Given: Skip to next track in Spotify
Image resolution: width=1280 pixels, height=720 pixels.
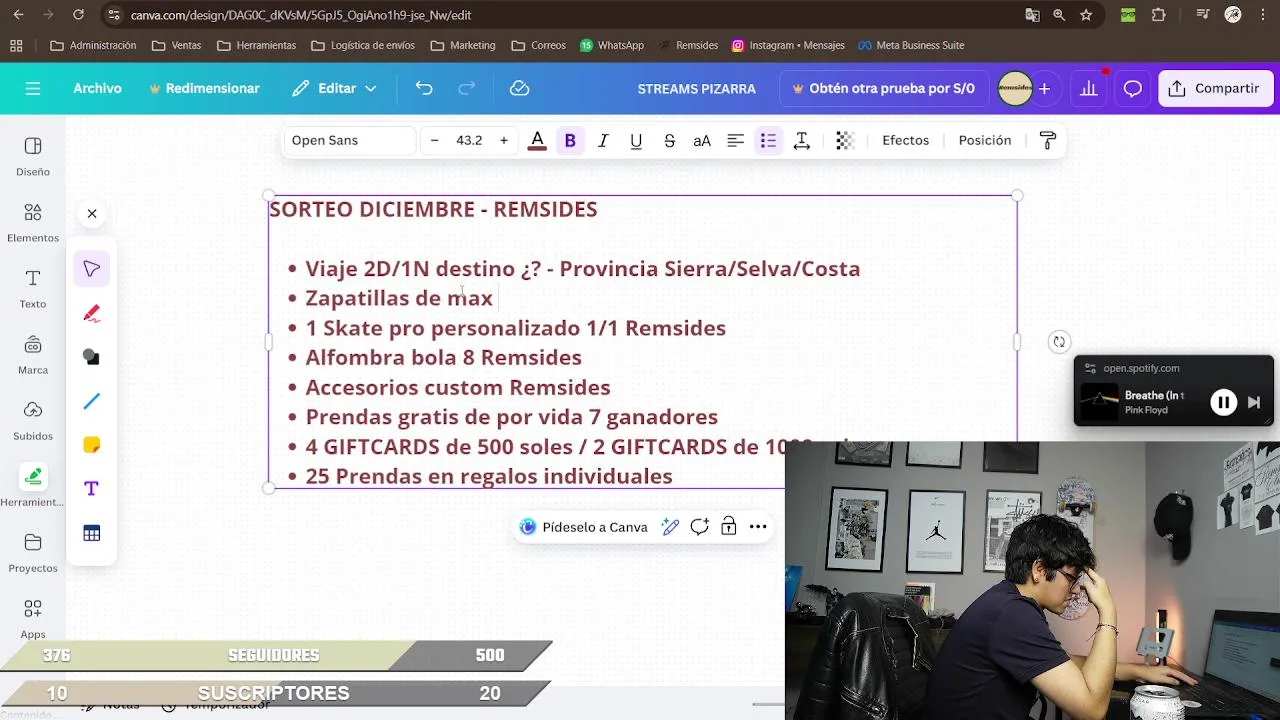Looking at the screenshot, I should coord(1254,402).
